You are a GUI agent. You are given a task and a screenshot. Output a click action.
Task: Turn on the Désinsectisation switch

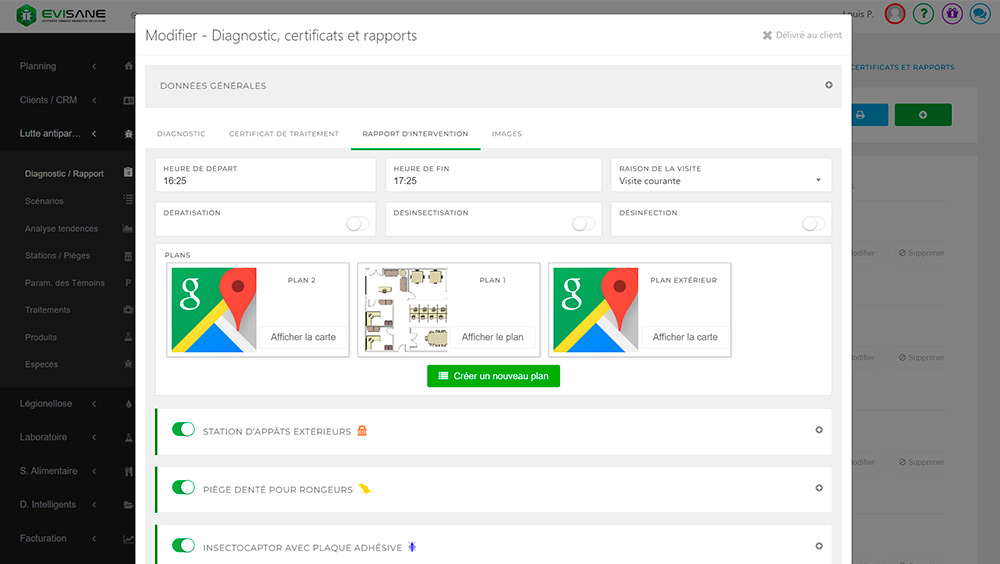click(x=583, y=224)
